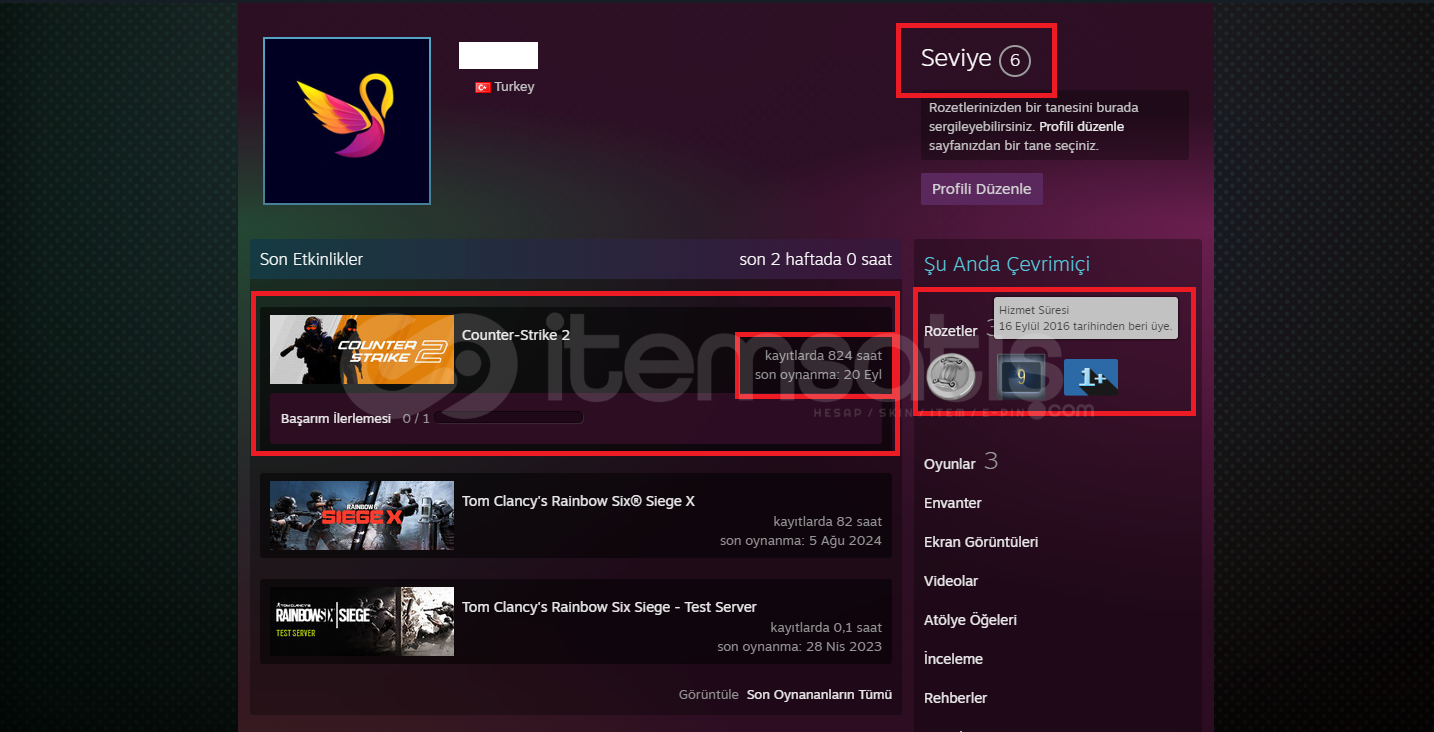Open the Rehberler link
The image size is (1434, 732).
(956, 698)
